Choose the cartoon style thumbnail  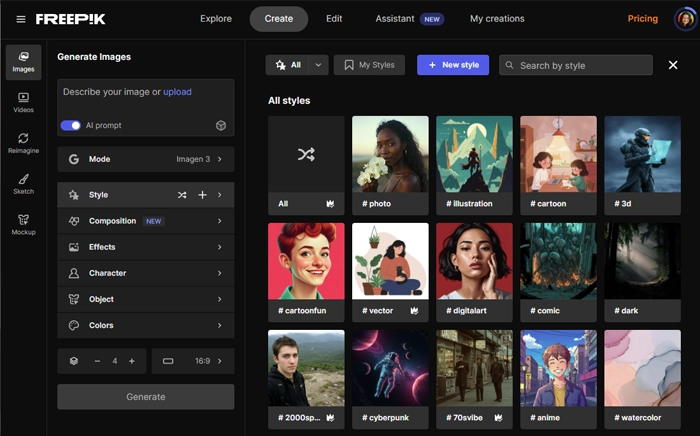pos(558,154)
